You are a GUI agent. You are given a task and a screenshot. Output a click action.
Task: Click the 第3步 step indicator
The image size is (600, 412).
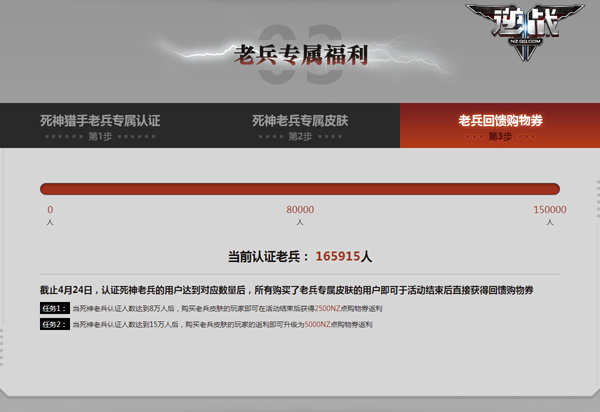coord(500,136)
